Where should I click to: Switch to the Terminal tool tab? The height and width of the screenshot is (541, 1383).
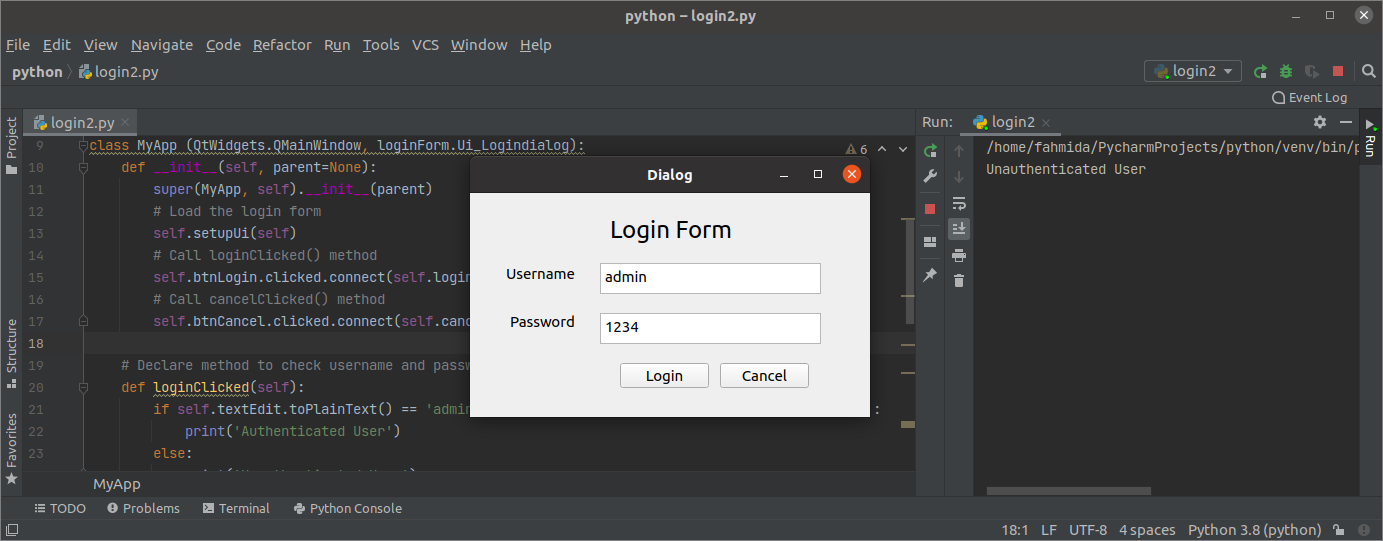(x=236, y=508)
